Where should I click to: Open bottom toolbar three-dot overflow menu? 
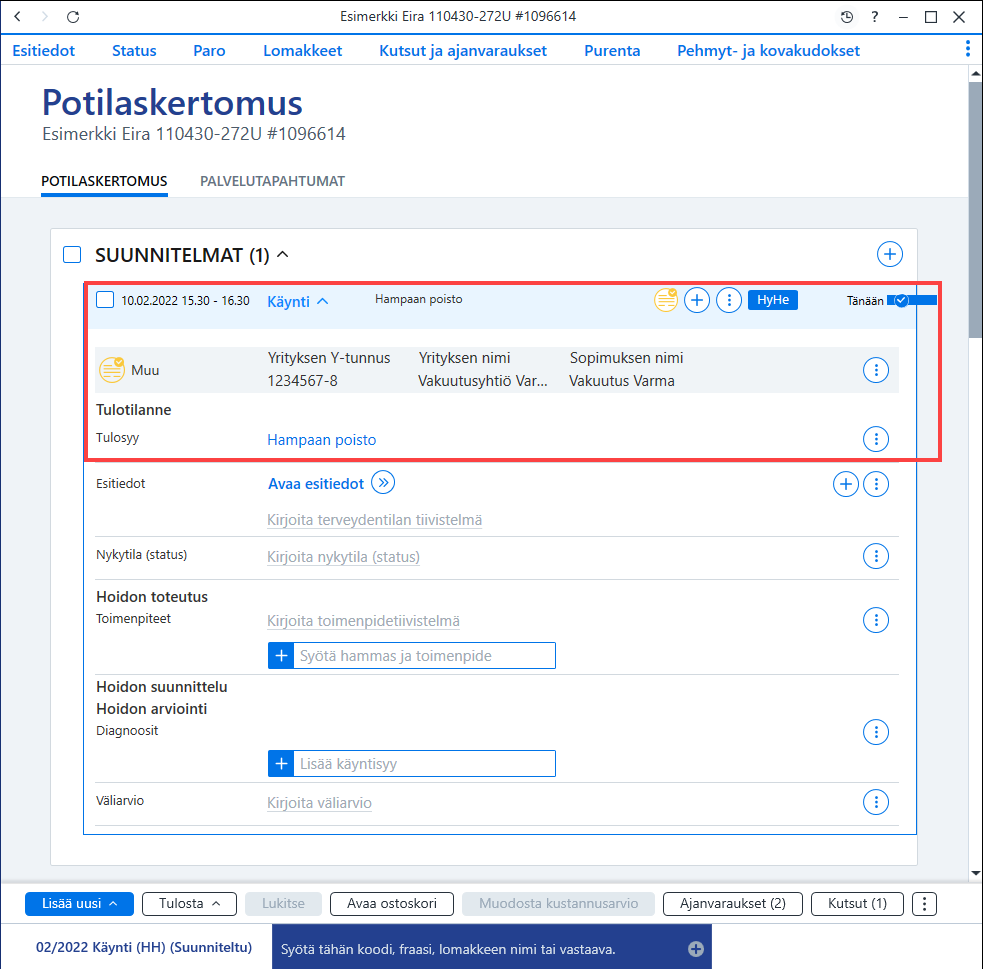coord(924,904)
